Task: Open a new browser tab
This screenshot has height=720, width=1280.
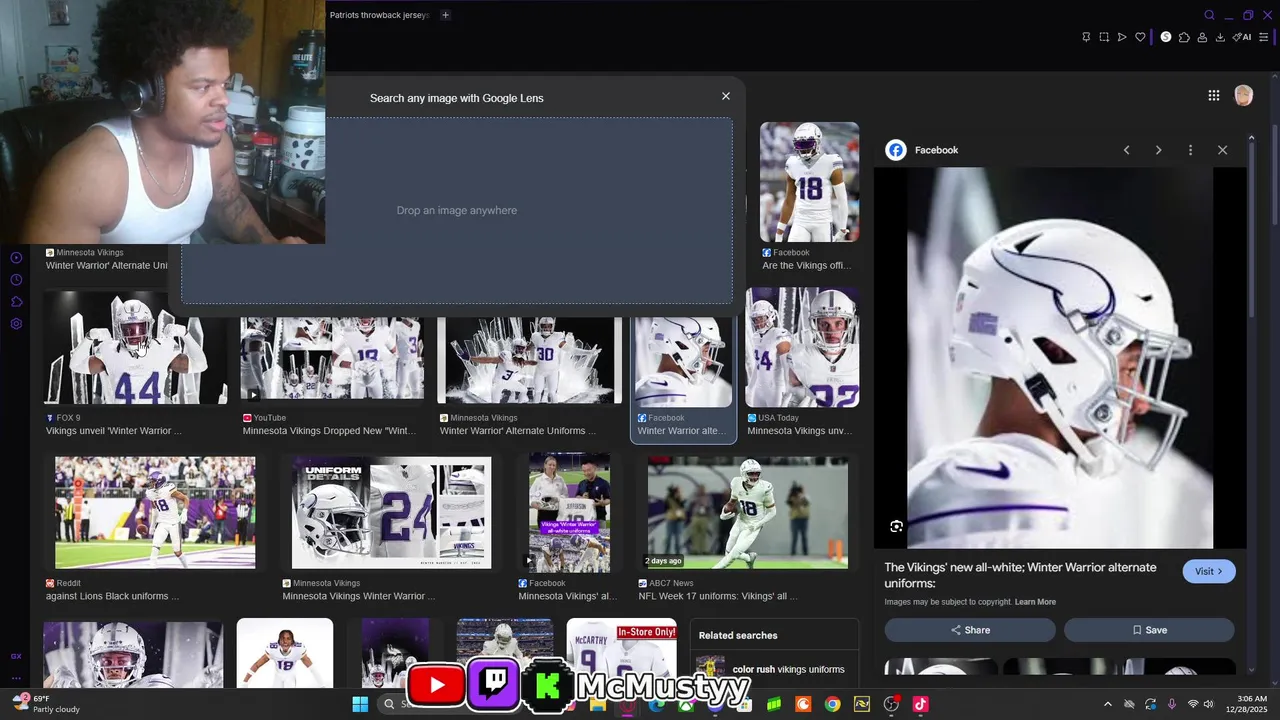Action: (x=446, y=15)
